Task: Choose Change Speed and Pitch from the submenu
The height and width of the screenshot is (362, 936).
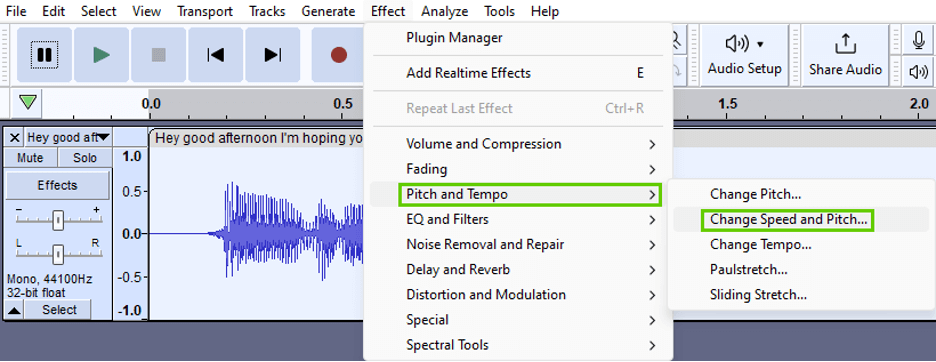Action: 788,220
